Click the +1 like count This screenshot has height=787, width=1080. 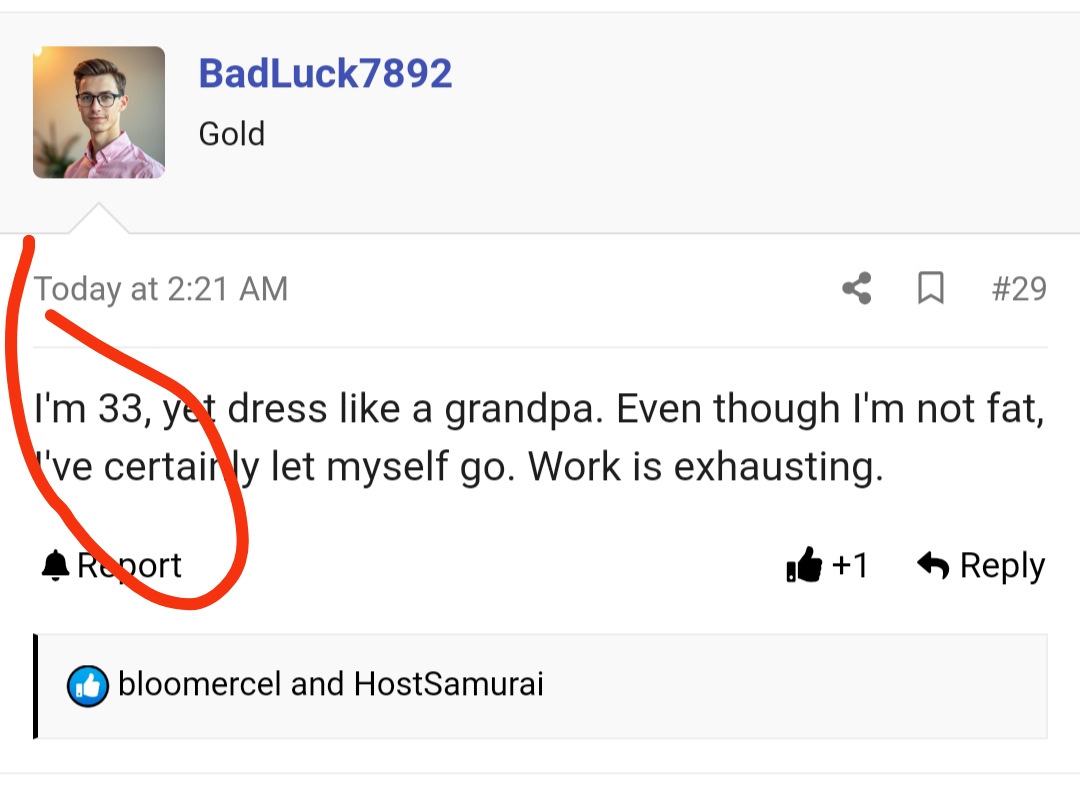point(850,566)
